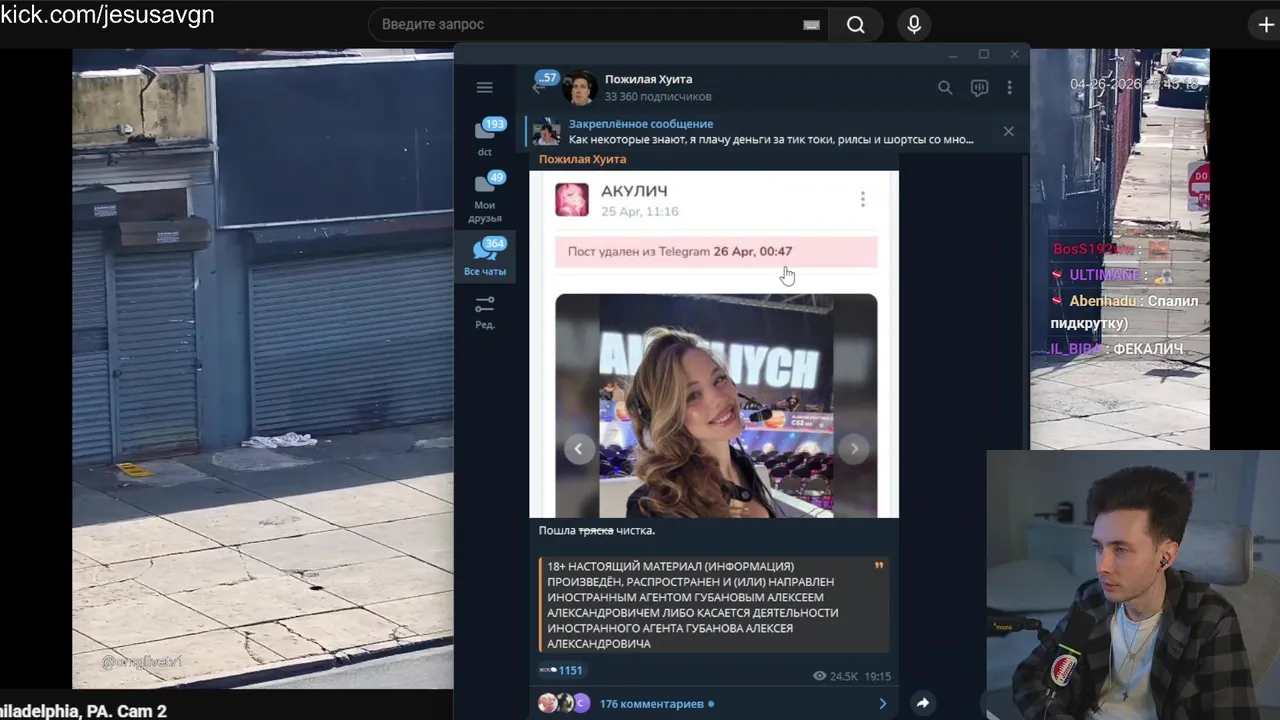Image resolution: width=1280 pixels, height=720 pixels.
Task: Click the АКУЛИЧ channel avatar
Action: pos(572,199)
